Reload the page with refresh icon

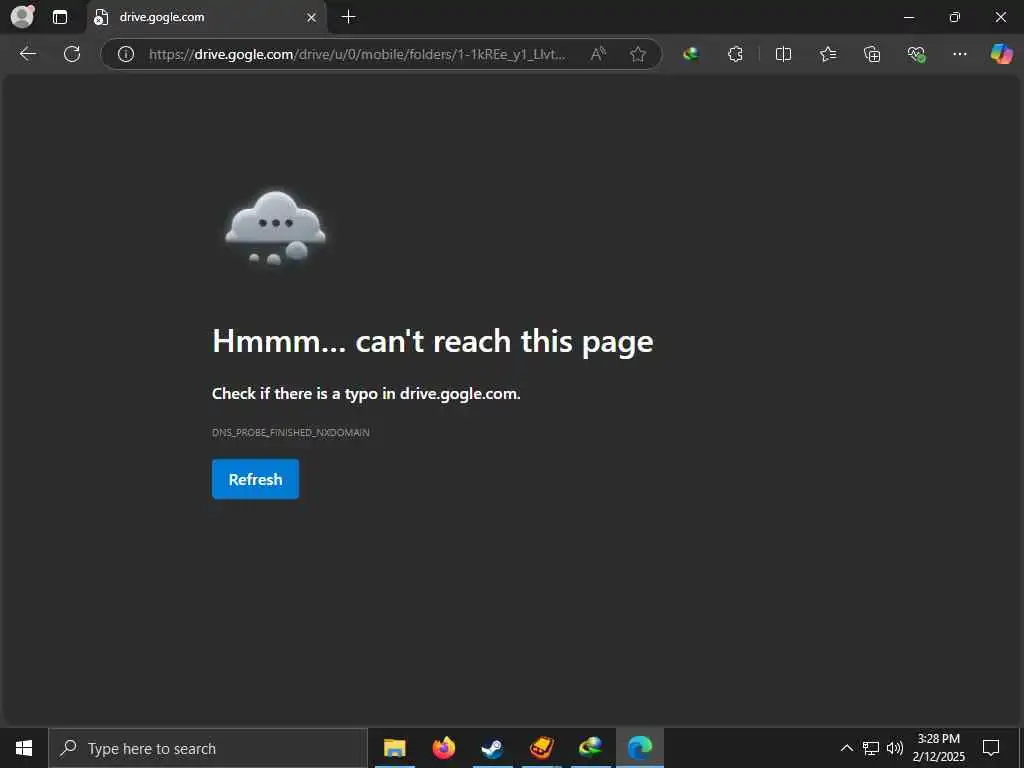(72, 54)
